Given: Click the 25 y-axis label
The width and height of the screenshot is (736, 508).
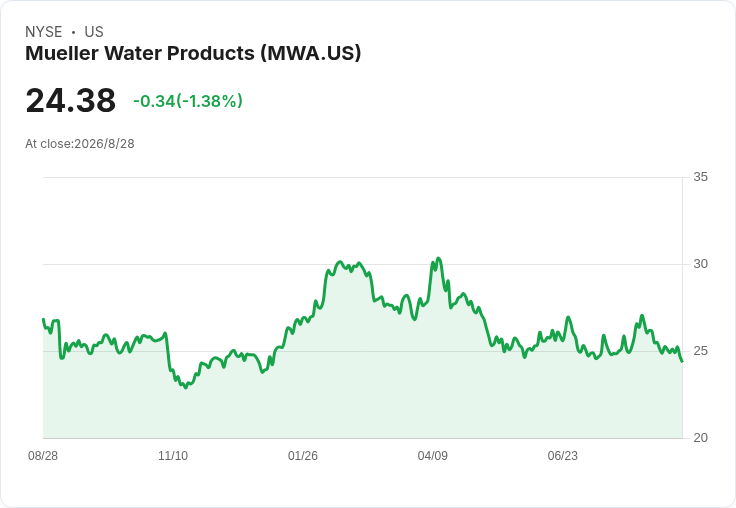Looking at the screenshot, I should point(700,351).
